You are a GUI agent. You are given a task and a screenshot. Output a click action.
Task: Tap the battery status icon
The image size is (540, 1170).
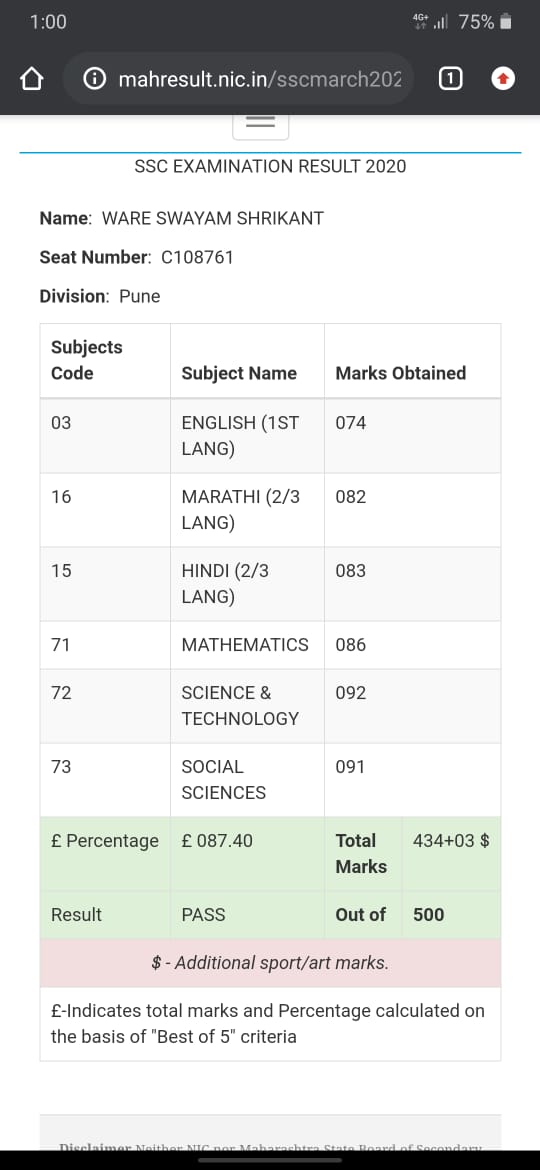click(x=506, y=22)
